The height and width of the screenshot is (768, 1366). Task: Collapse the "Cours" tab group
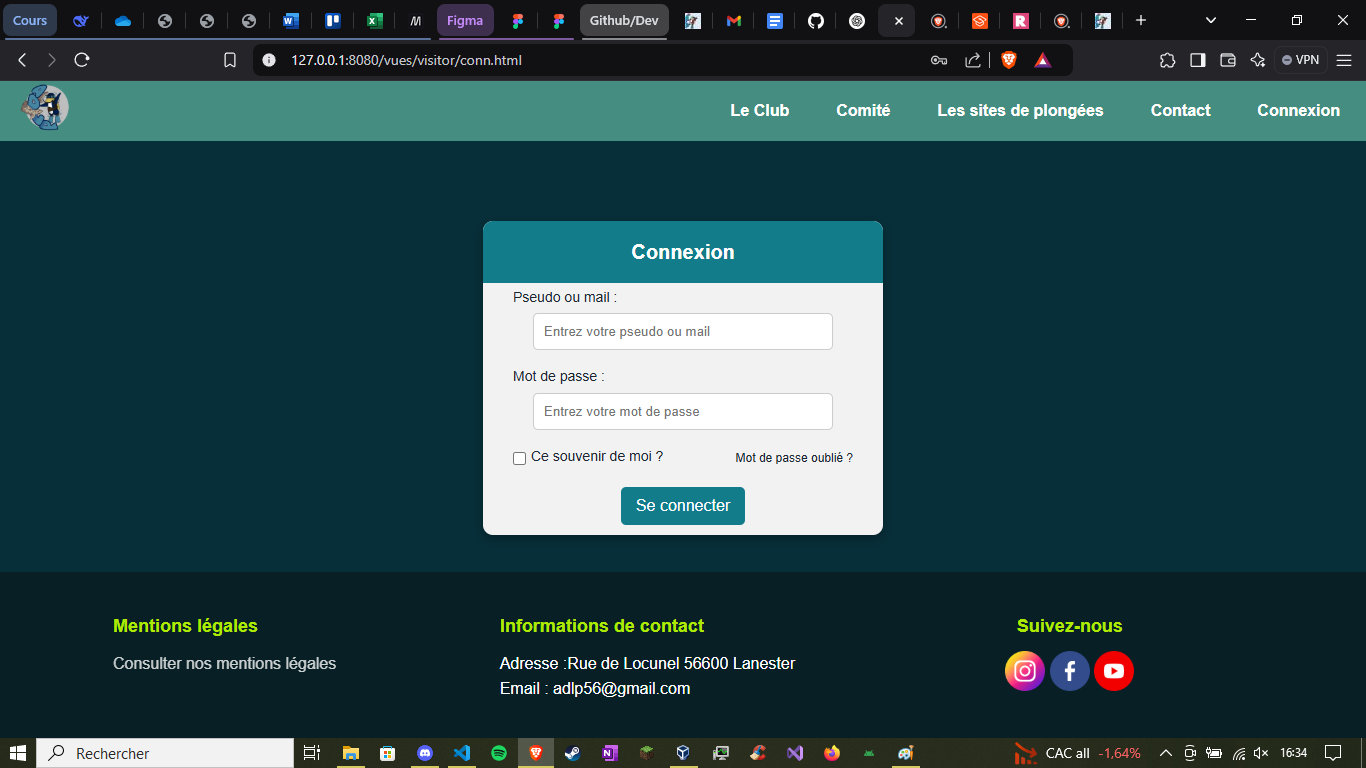30,20
